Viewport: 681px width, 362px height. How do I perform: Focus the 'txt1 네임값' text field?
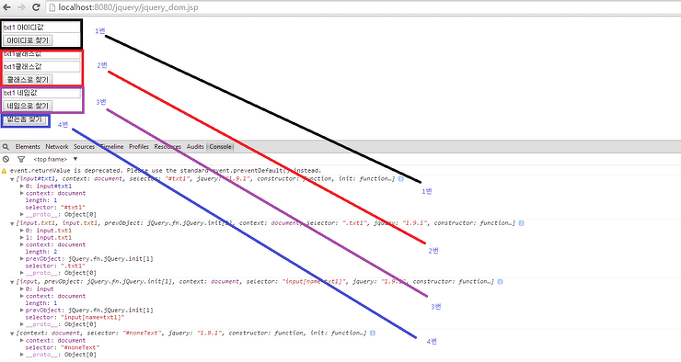point(41,93)
